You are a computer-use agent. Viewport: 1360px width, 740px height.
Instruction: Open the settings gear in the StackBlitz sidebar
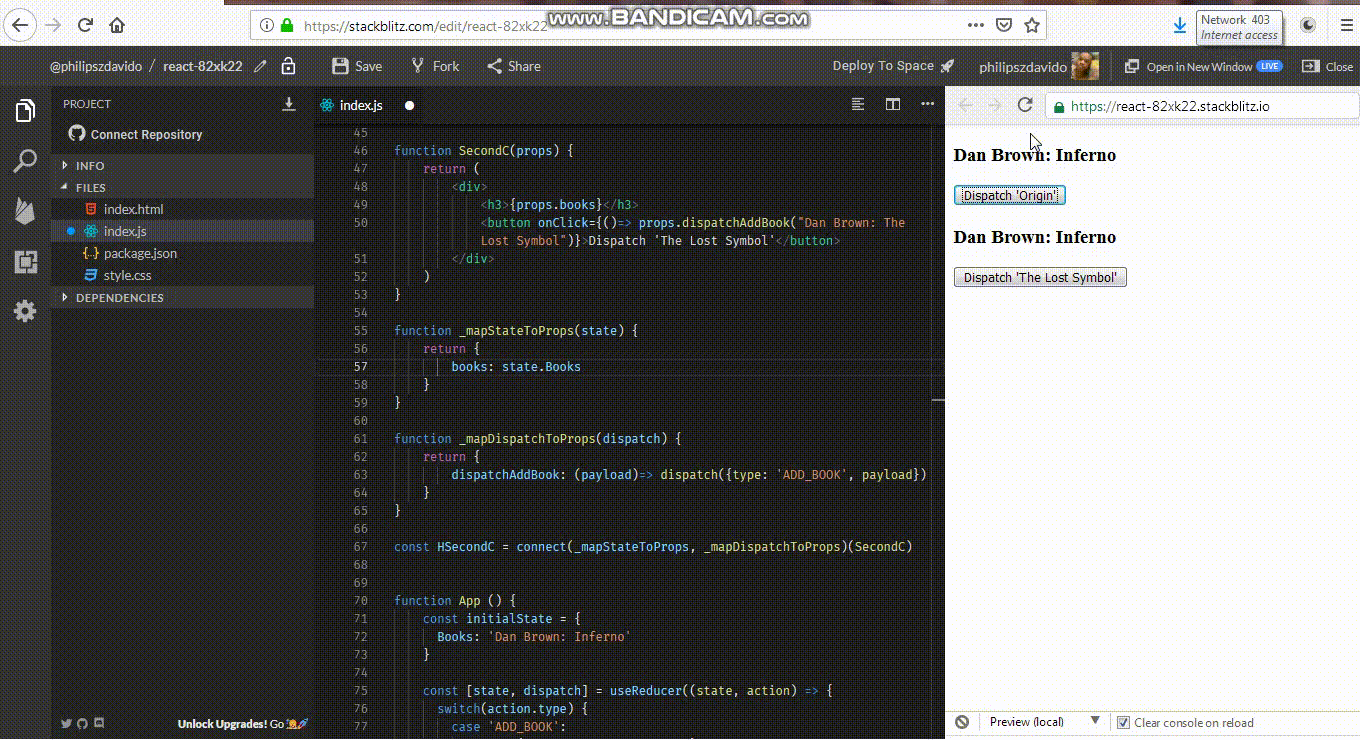coord(25,311)
